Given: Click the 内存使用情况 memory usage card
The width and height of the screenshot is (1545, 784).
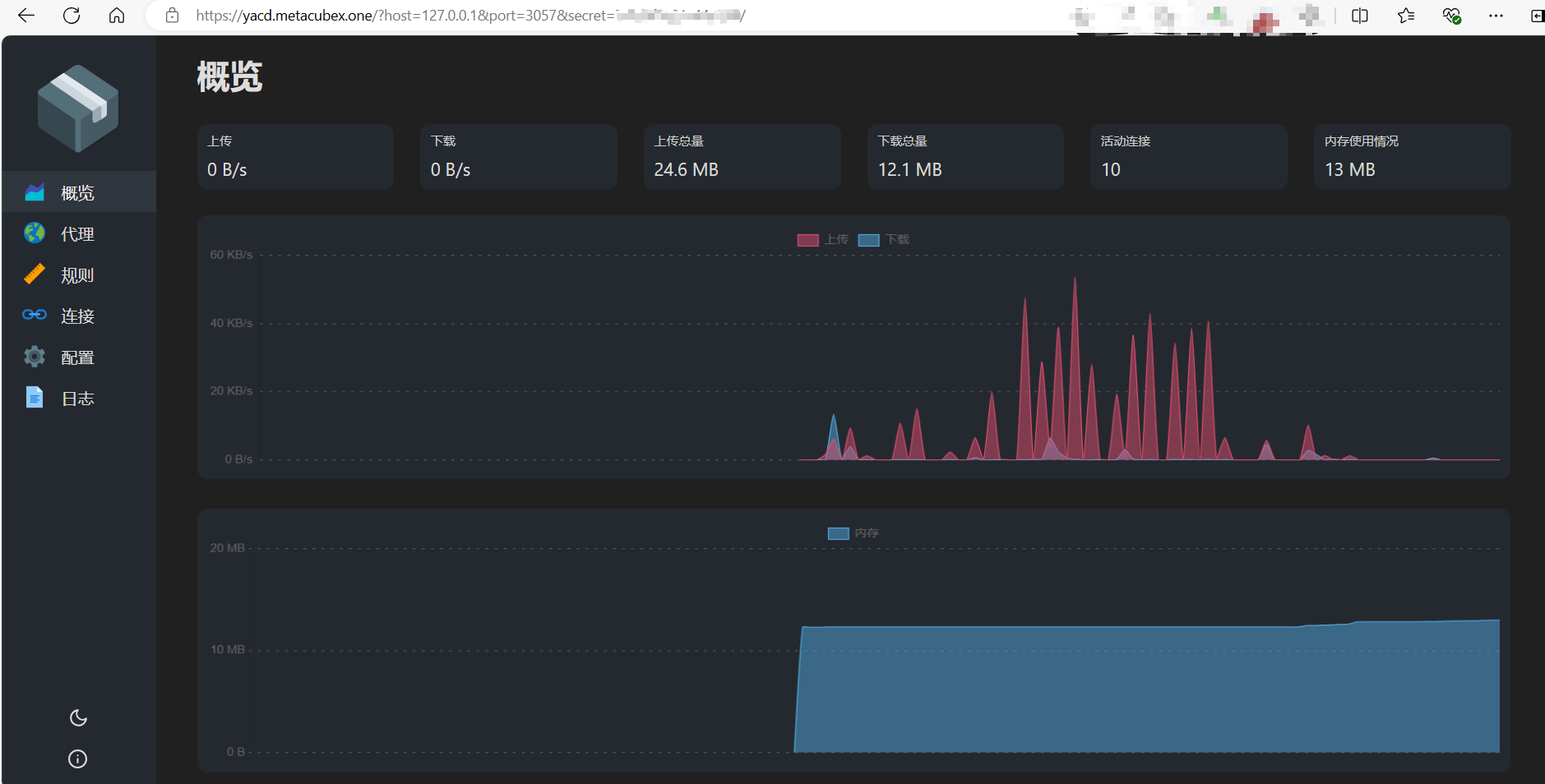Looking at the screenshot, I should (1412, 156).
